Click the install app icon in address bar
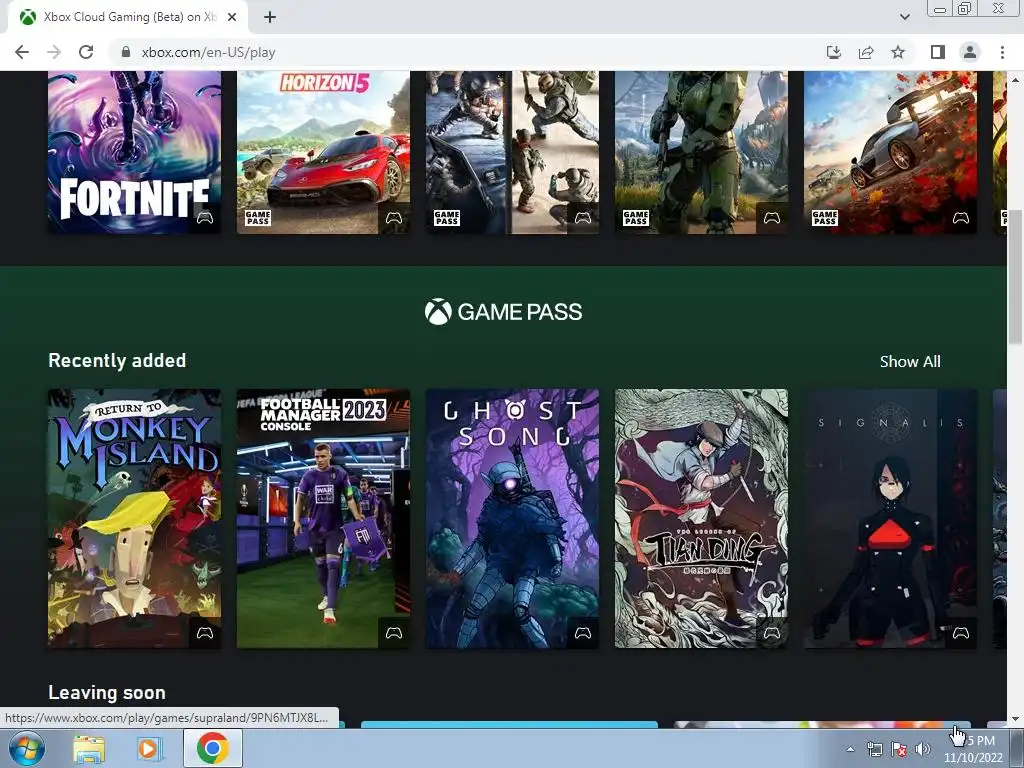The image size is (1024, 768). tap(833, 52)
